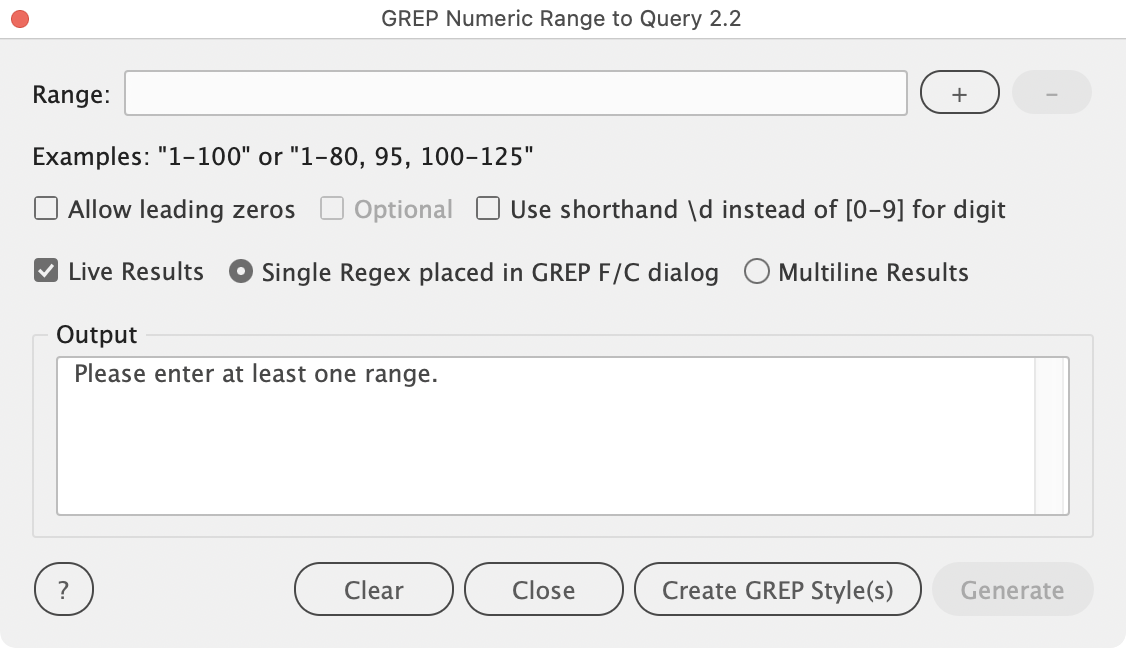Uncheck the Live Results checkbox
Screen dimensions: 1126x648
coord(46,271)
